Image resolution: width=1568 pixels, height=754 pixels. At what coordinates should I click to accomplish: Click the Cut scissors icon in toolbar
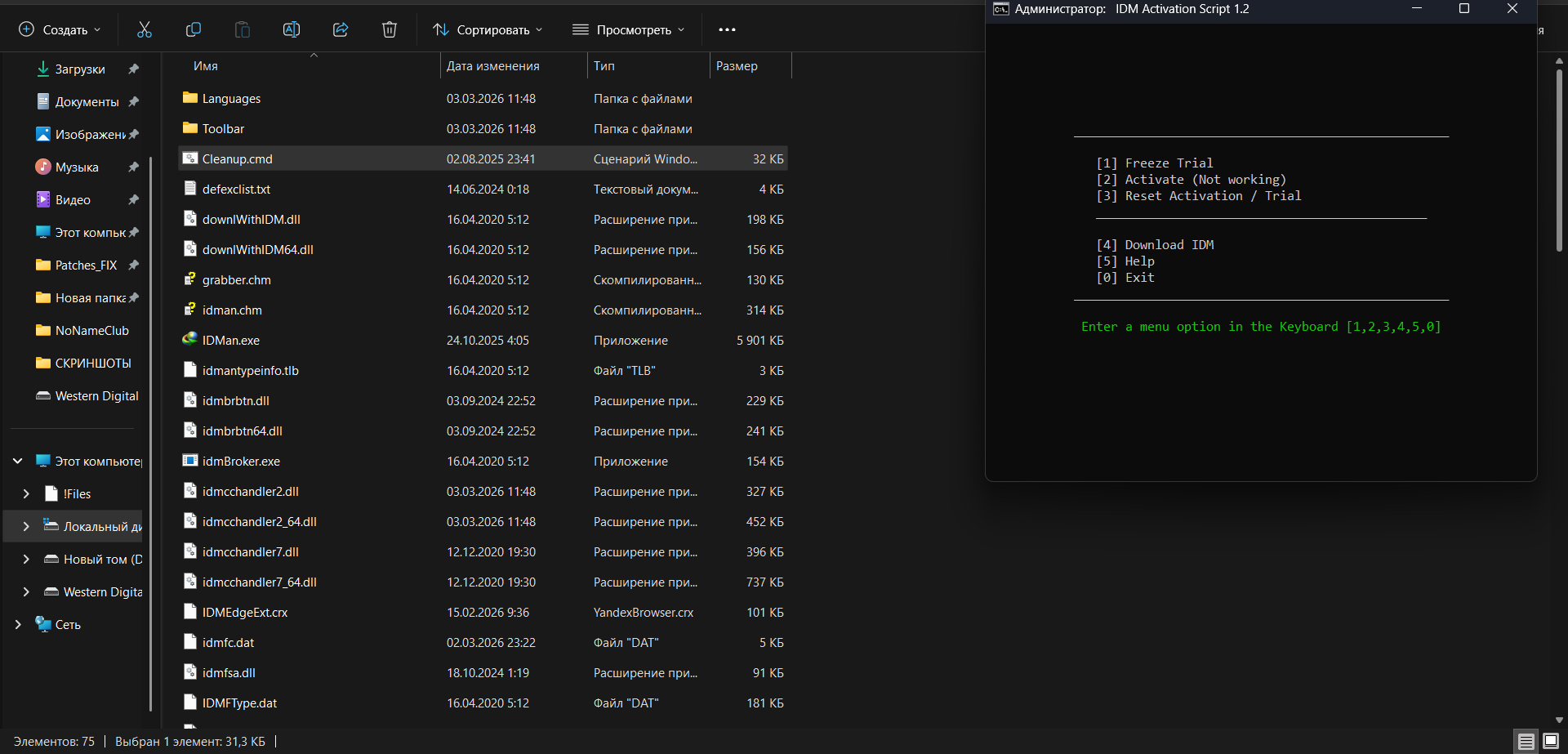145,29
